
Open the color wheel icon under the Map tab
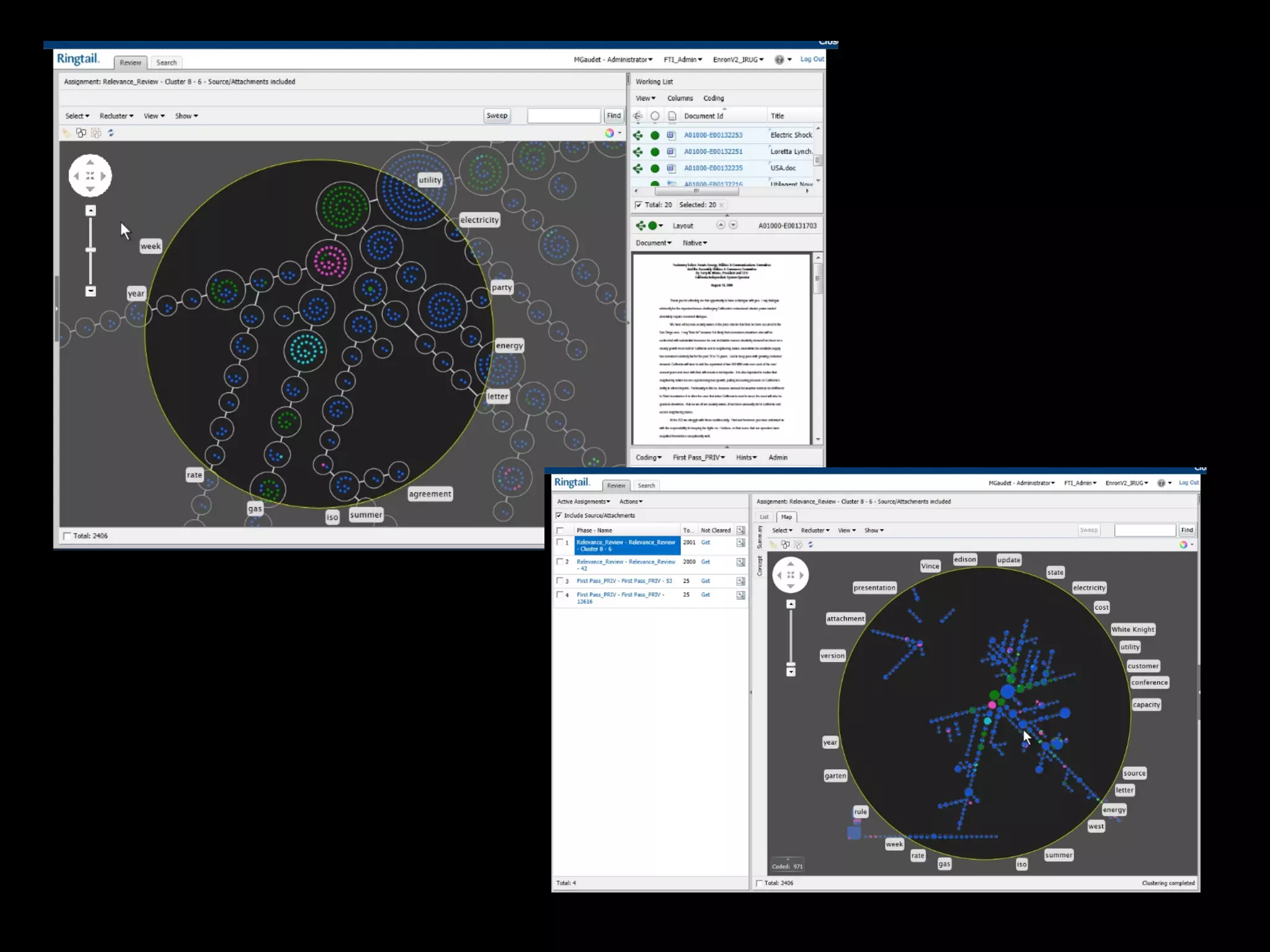(x=1183, y=545)
